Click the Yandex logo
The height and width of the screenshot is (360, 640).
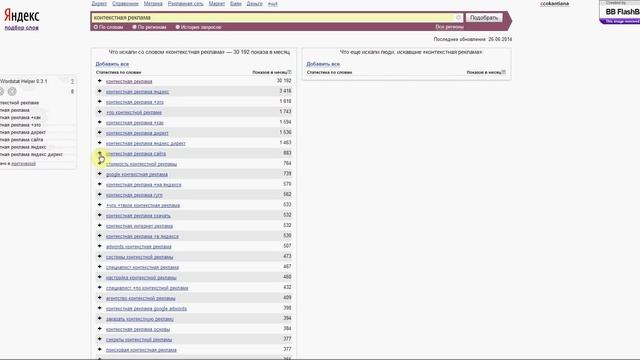tap(22, 16)
